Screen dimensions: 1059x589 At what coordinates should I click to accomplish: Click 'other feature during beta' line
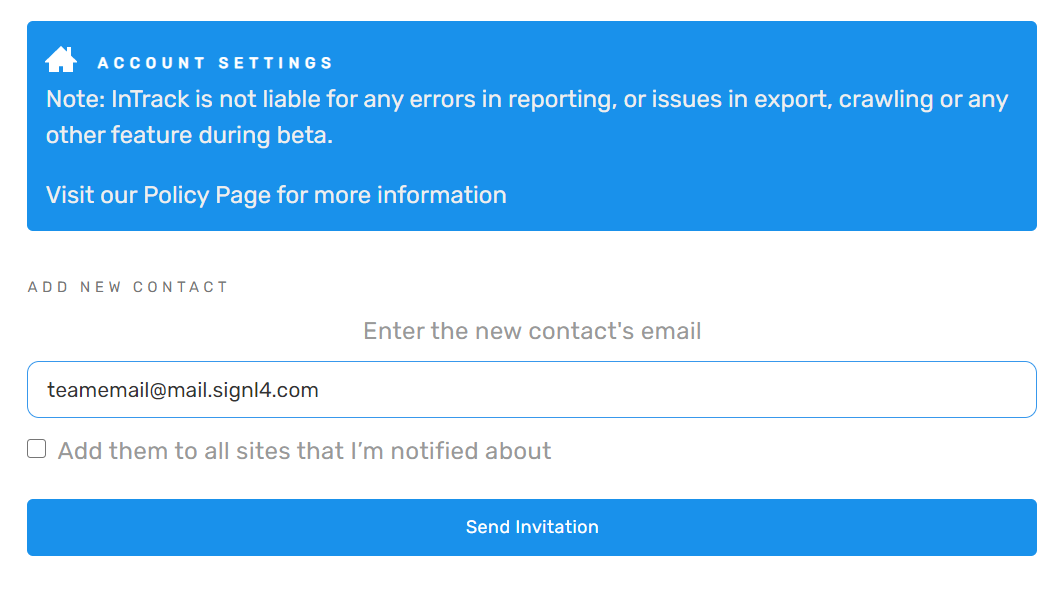(x=189, y=135)
